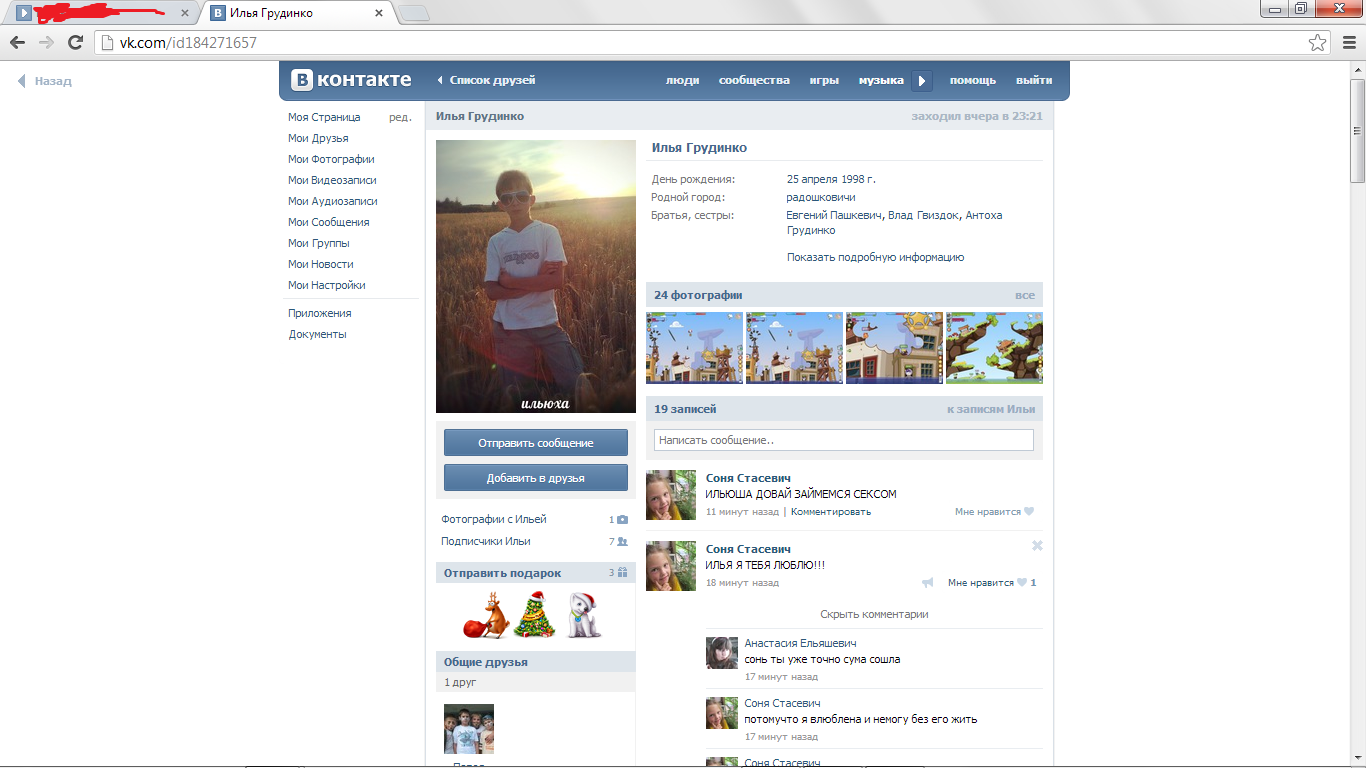Image resolution: width=1366 pixels, height=768 pixels.
Task: Click the все link in the photos header
Action: pyautogui.click(x=1025, y=295)
